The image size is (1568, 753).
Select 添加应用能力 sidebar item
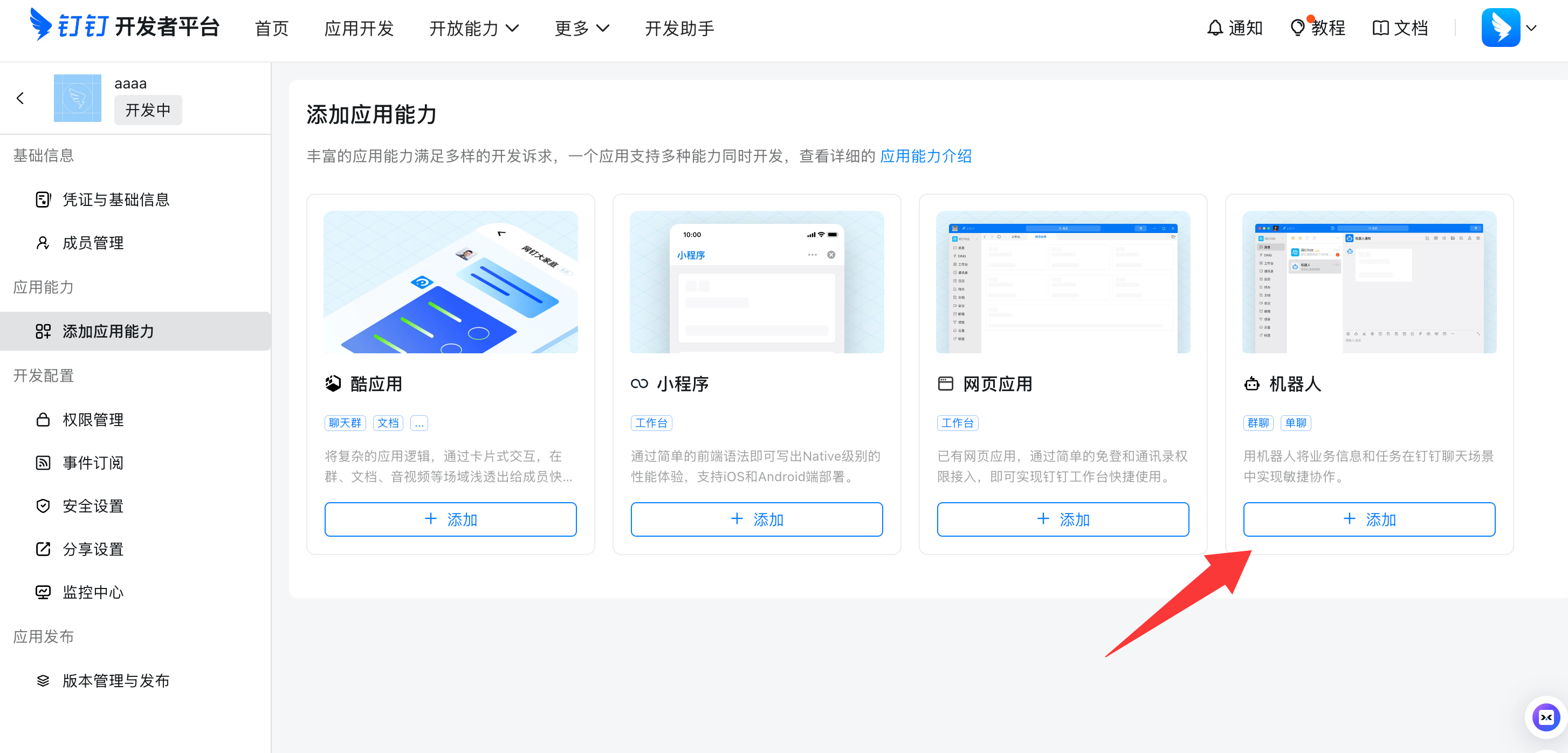[135, 331]
